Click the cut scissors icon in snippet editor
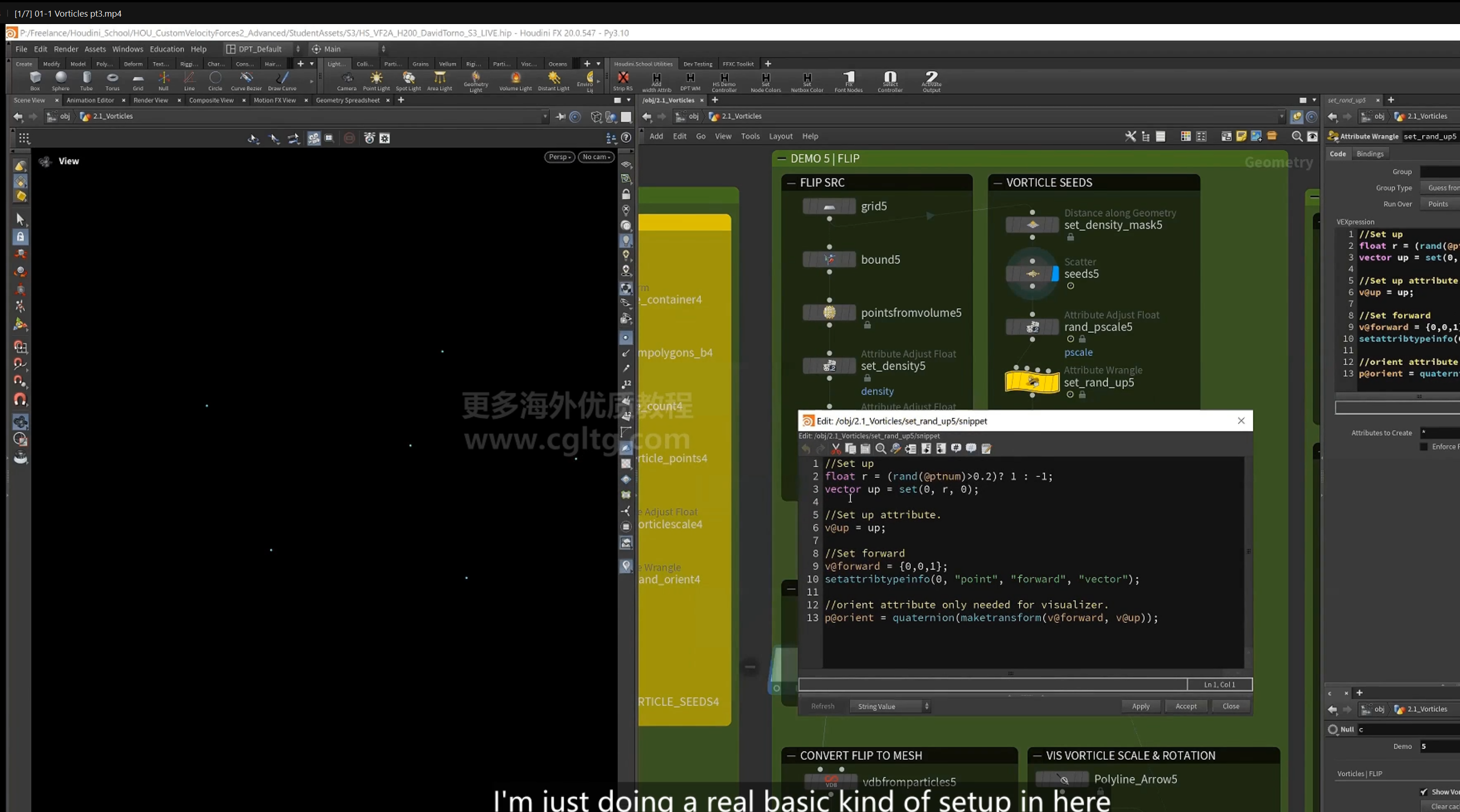 (x=835, y=449)
